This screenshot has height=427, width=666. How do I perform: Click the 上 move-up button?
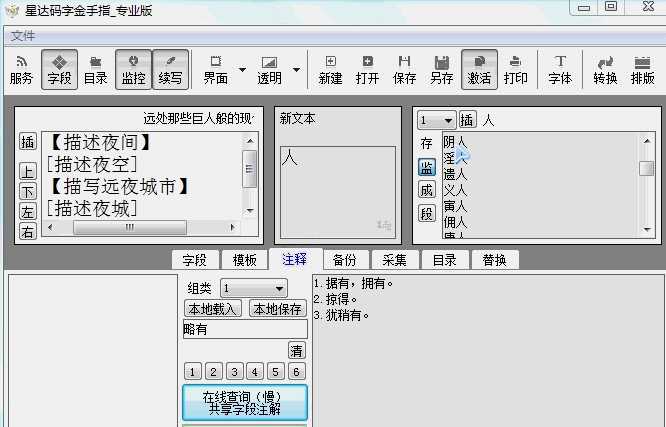coord(28,172)
